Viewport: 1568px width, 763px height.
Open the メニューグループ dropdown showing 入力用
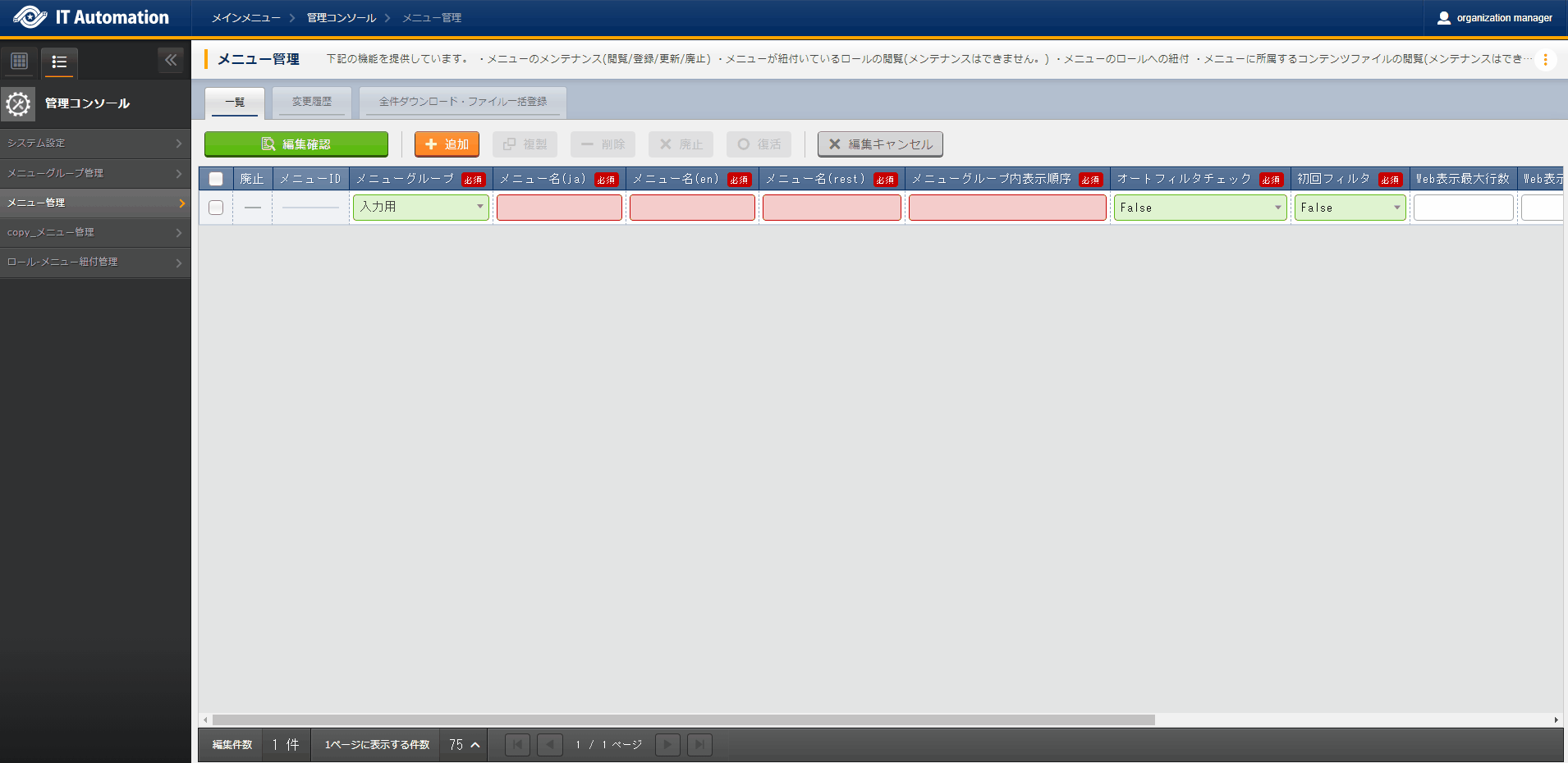pos(421,207)
